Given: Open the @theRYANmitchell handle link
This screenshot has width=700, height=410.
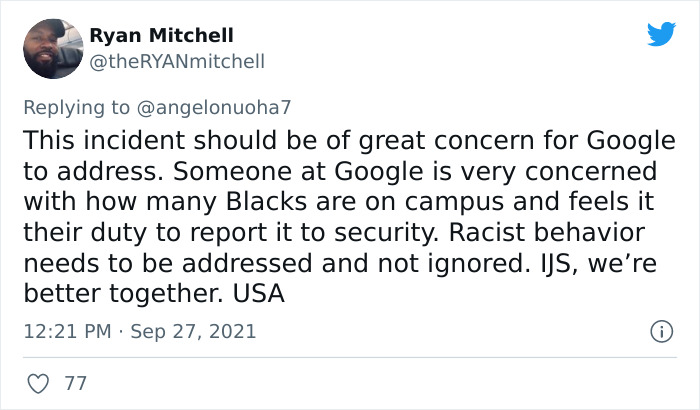Looking at the screenshot, I should point(177,62).
